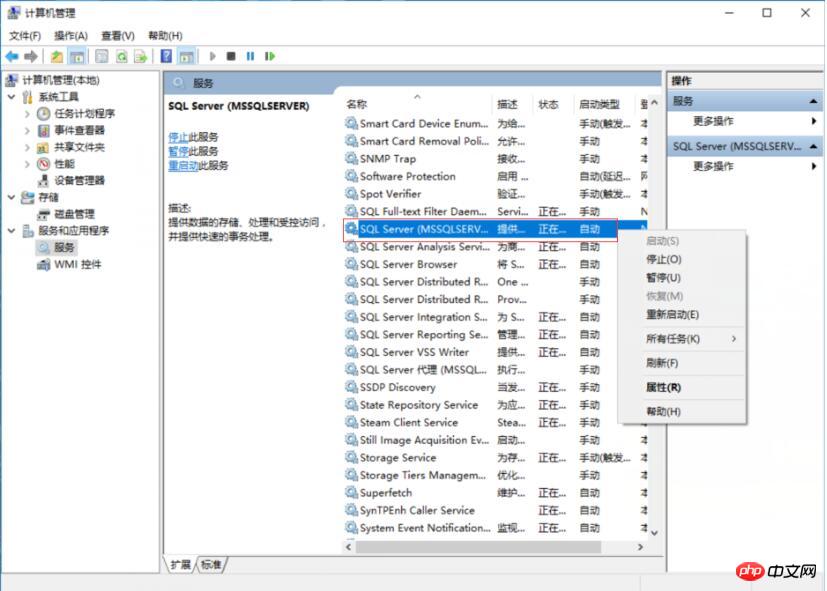
Task: Choose 属性(R) from the context menu
Action: coord(663,387)
